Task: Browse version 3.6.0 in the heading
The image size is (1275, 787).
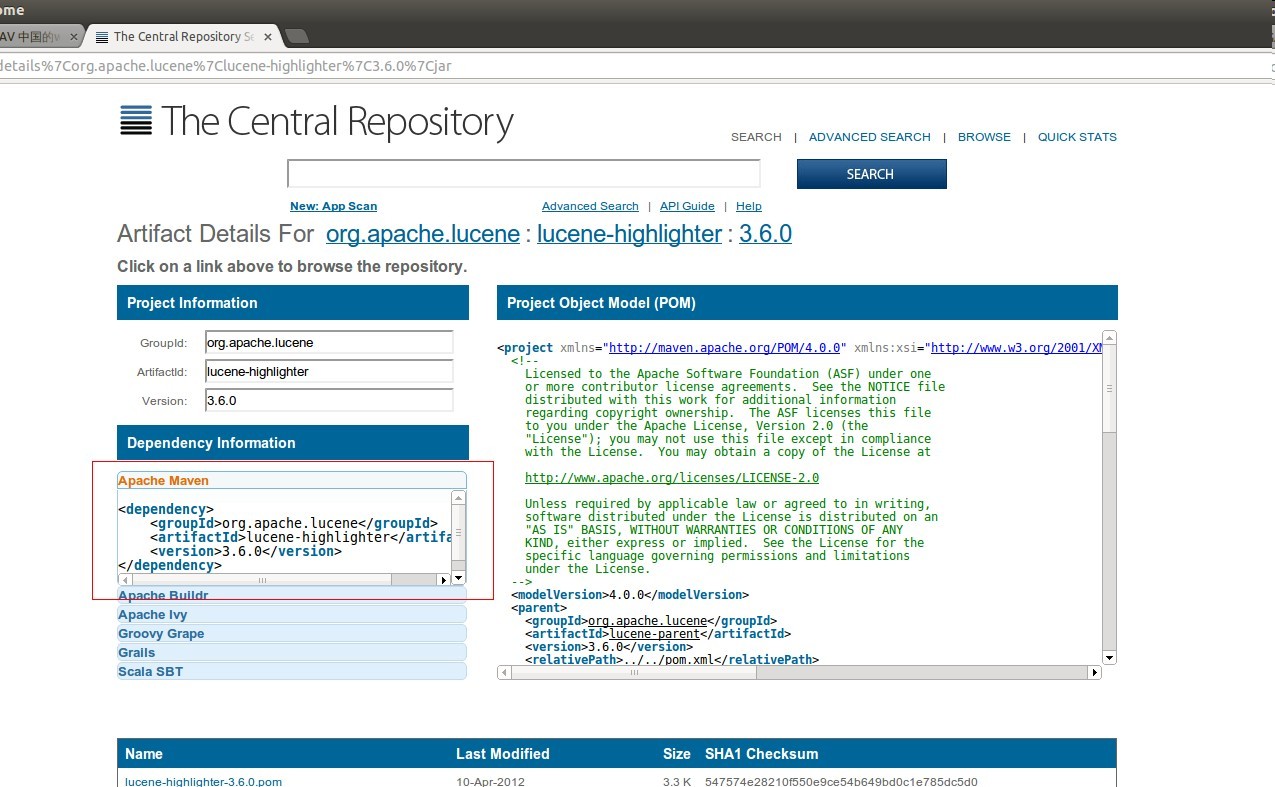Action: click(x=765, y=234)
